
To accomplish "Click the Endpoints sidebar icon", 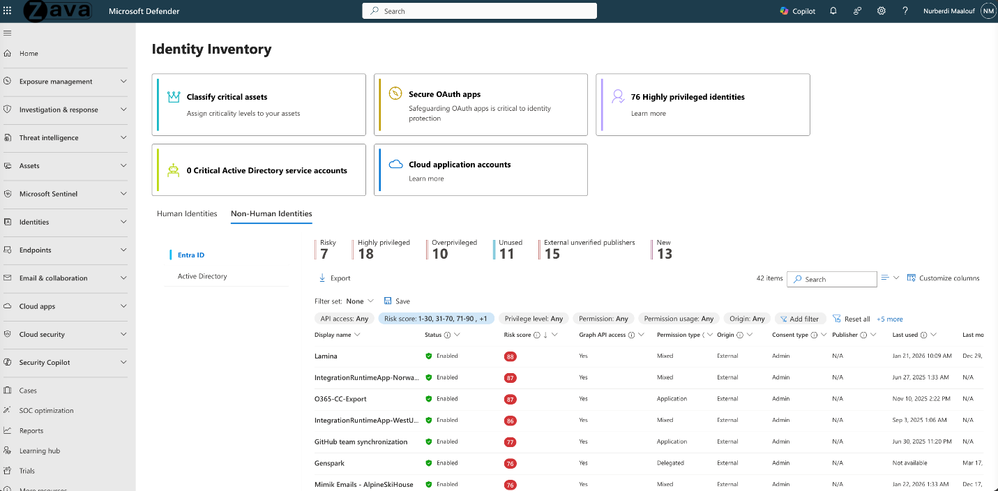I will [x=8, y=250].
